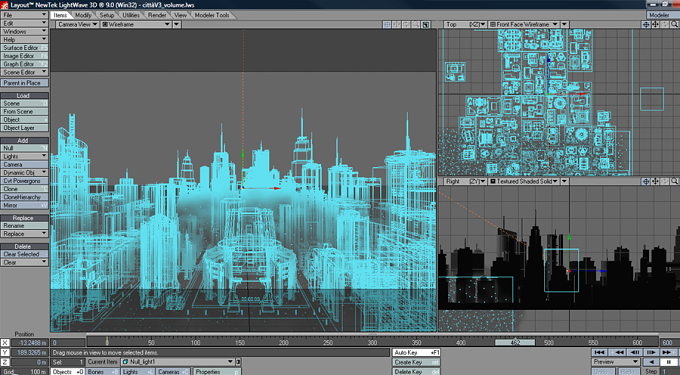The height and width of the screenshot is (375, 680).
Task: Click Load Scene button
Action: [24, 103]
